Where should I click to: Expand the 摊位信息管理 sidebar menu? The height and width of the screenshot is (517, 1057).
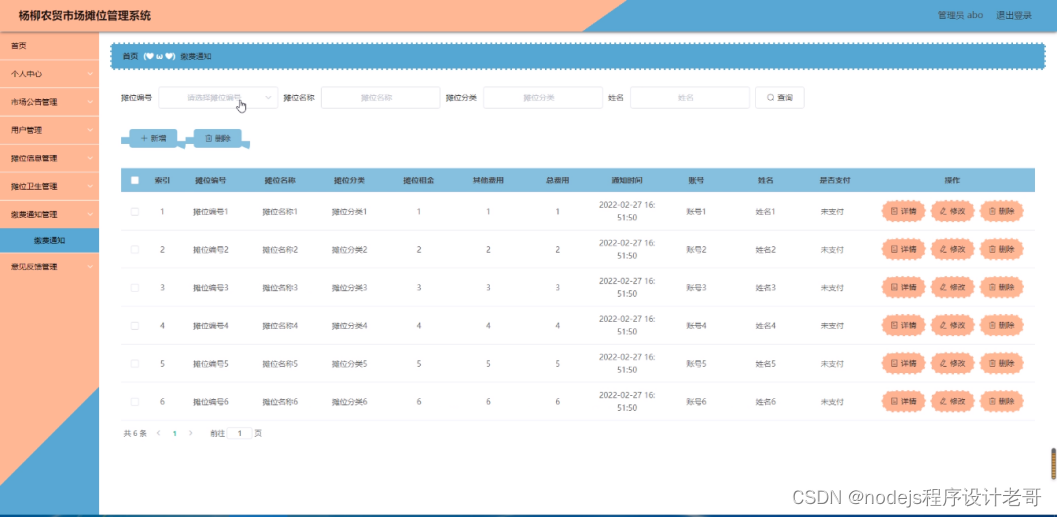point(49,158)
